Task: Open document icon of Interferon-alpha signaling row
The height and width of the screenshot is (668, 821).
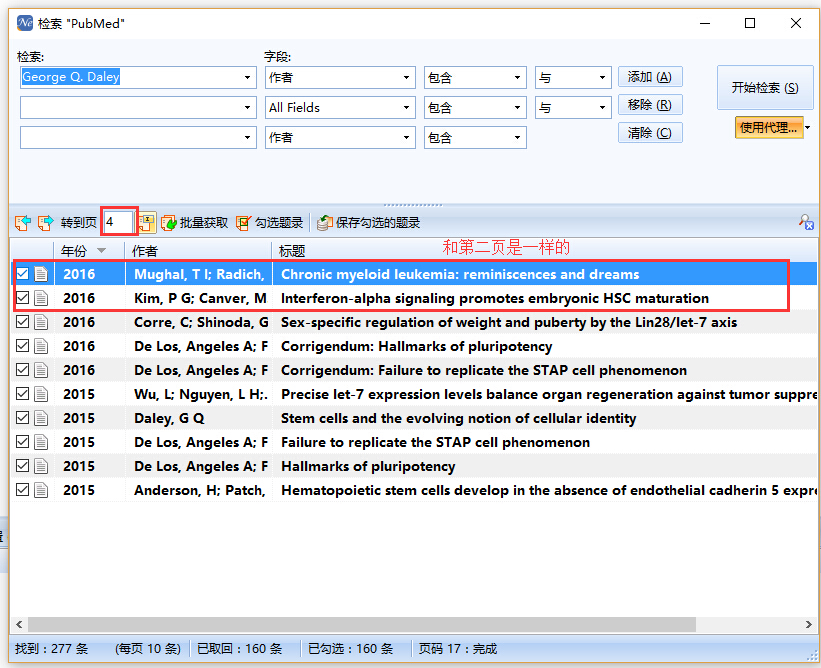Action: 41,298
